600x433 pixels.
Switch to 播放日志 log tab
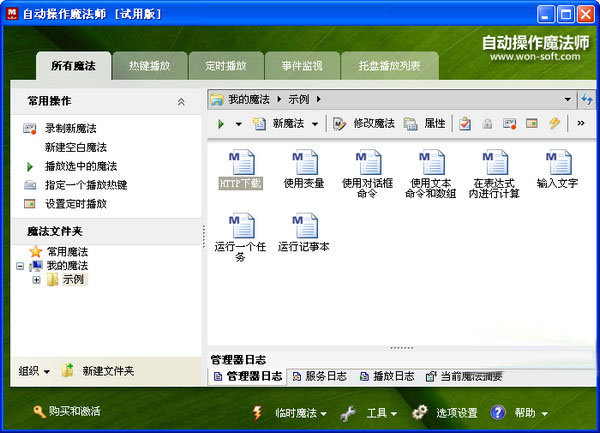pyautogui.click(x=387, y=376)
